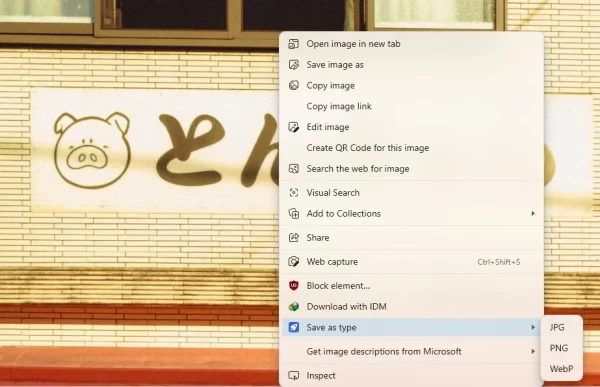Click the Share icon
This screenshot has width=600, height=387.
tap(293, 238)
